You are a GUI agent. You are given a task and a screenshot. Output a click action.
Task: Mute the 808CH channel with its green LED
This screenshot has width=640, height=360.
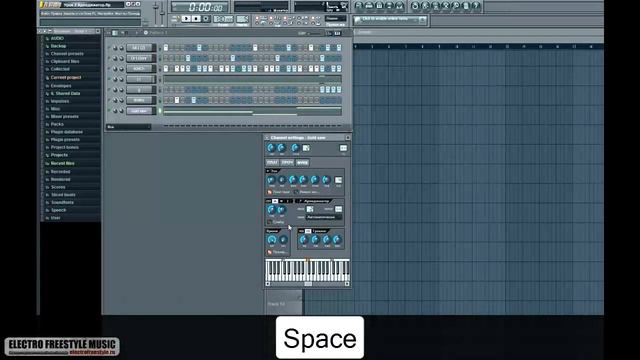(109, 69)
